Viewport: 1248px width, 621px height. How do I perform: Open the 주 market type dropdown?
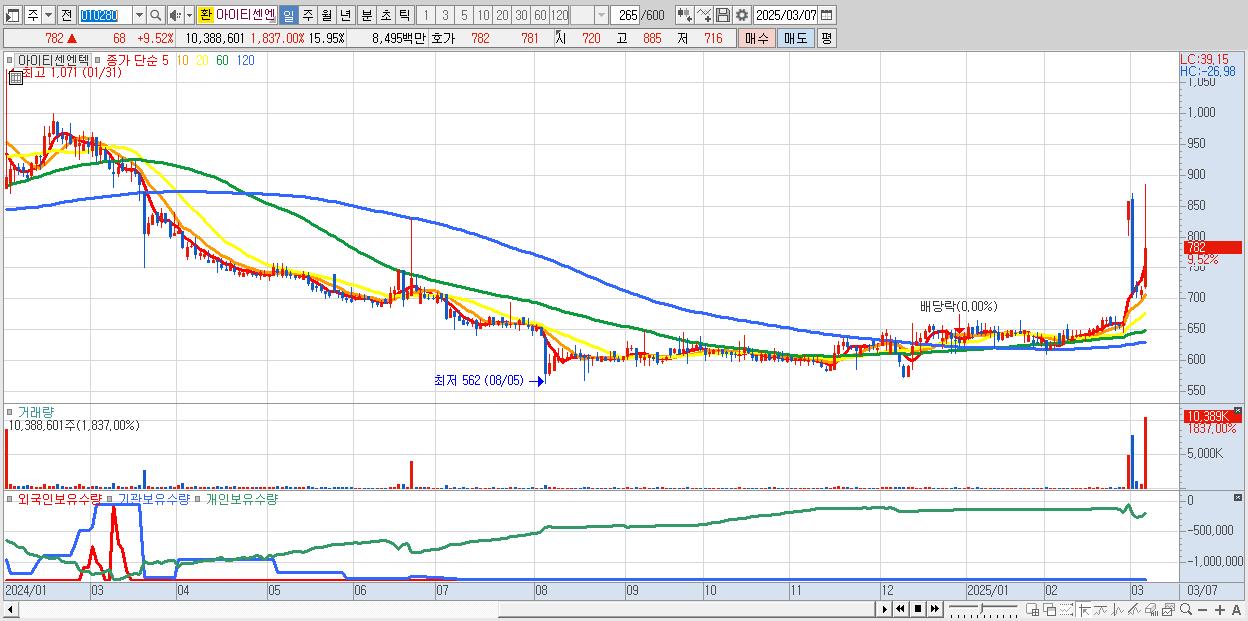(48, 15)
